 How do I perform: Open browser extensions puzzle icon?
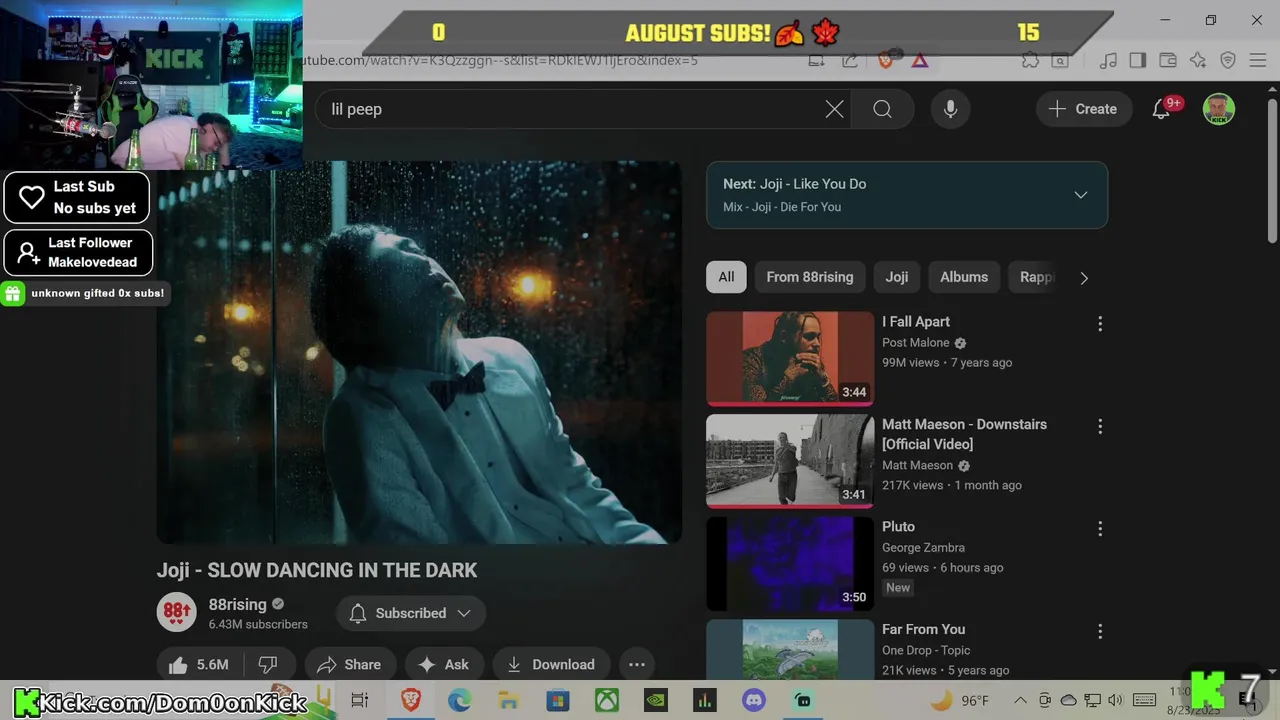tap(1030, 60)
